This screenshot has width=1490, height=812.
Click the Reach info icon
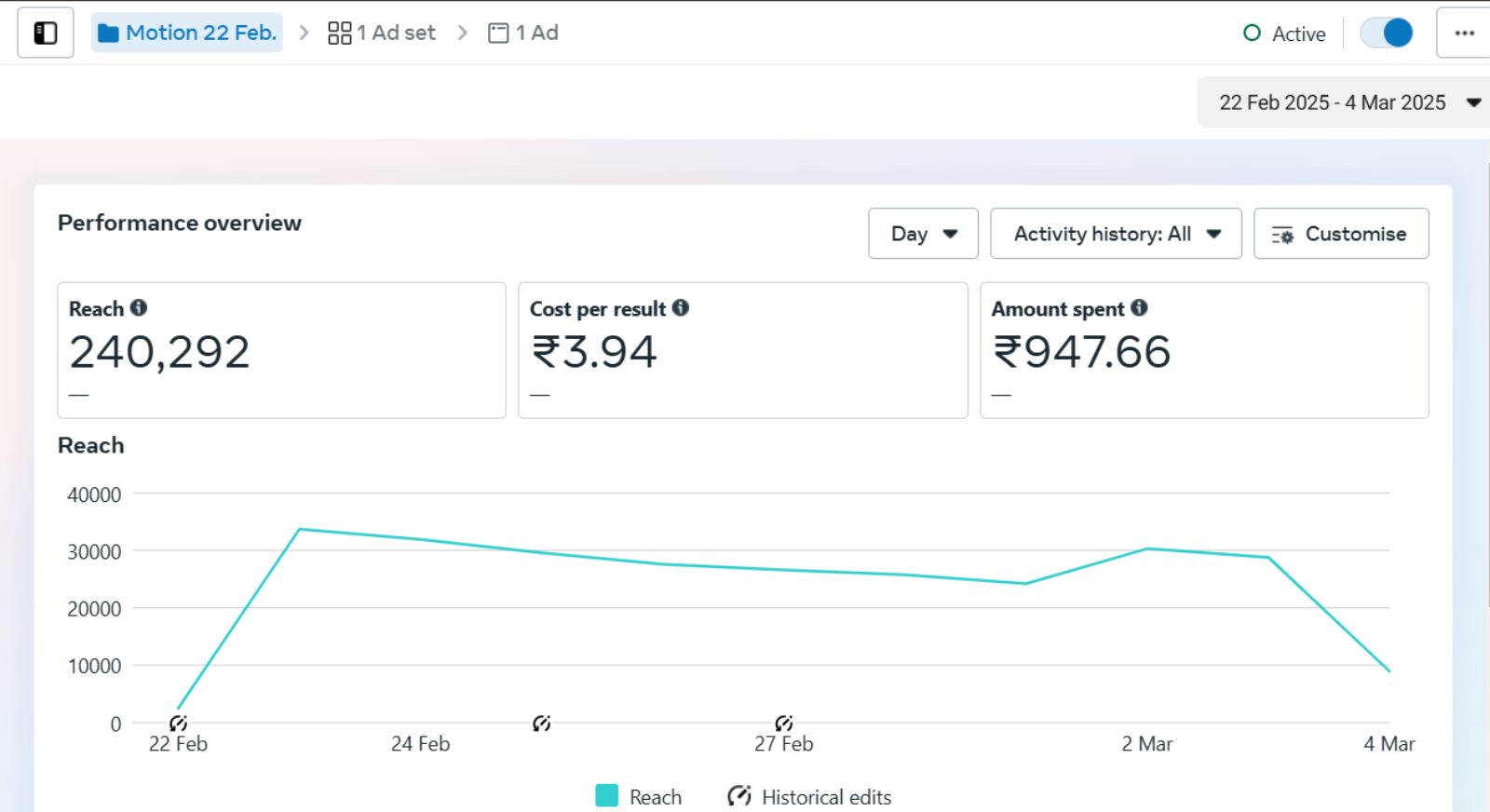click(139, 307)
